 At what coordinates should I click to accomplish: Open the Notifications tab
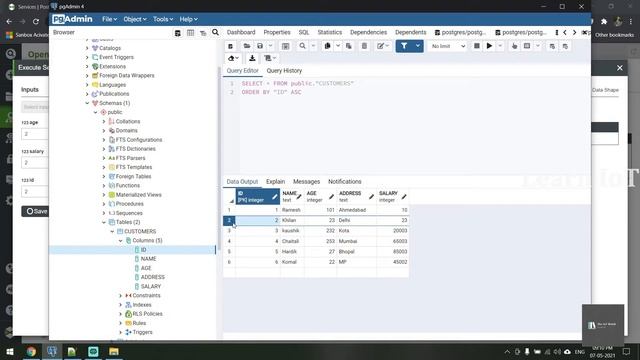pyautogui.click(x=344, y=182)
